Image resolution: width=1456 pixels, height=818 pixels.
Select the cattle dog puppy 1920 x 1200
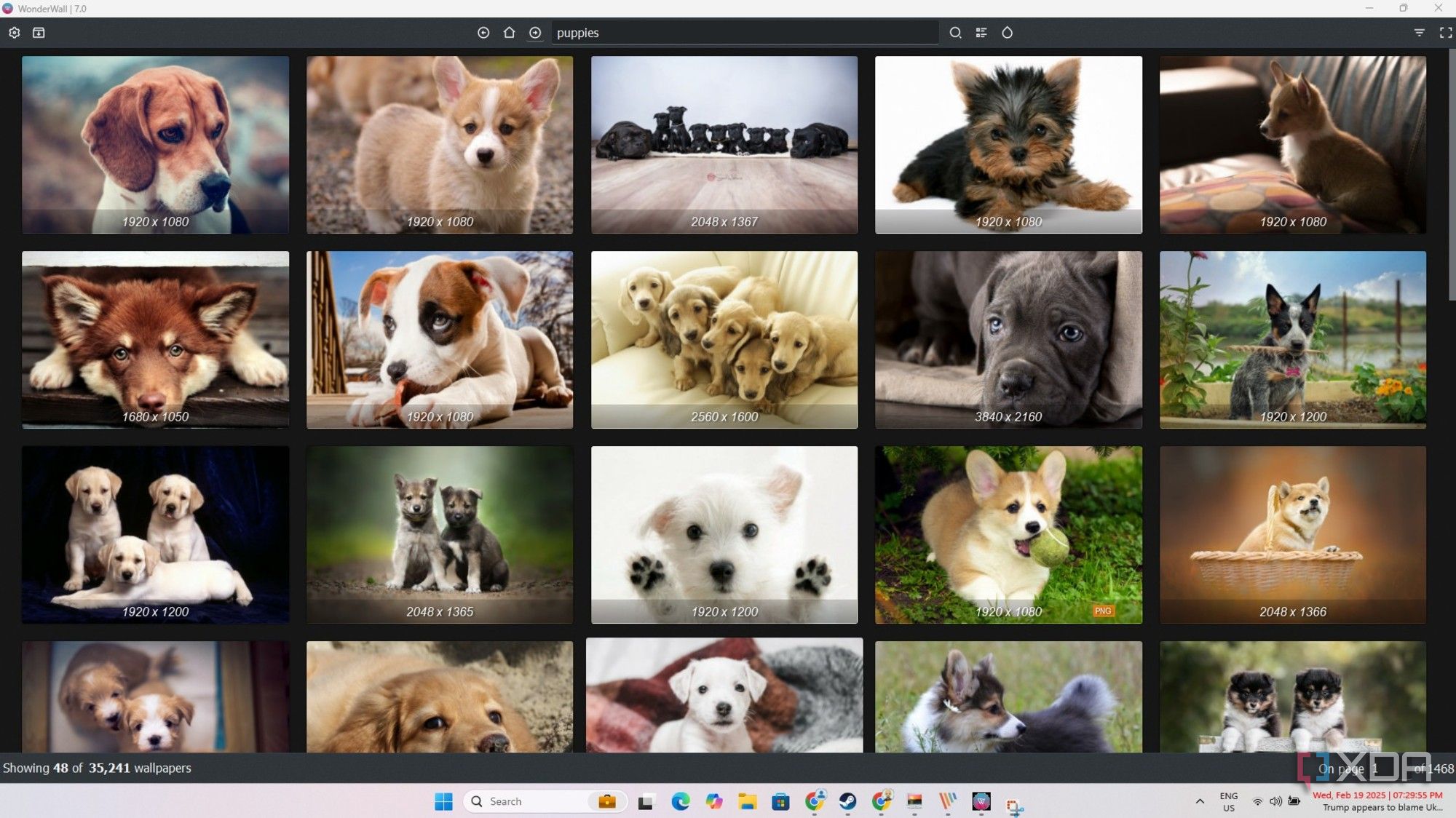pyautogui.click(x=1293, y=340)
